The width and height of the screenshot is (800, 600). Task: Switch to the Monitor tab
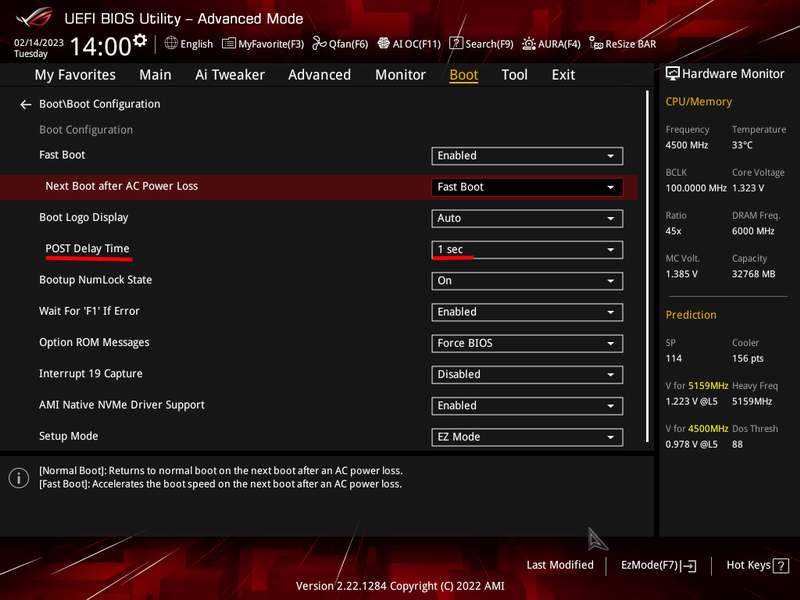401,75
